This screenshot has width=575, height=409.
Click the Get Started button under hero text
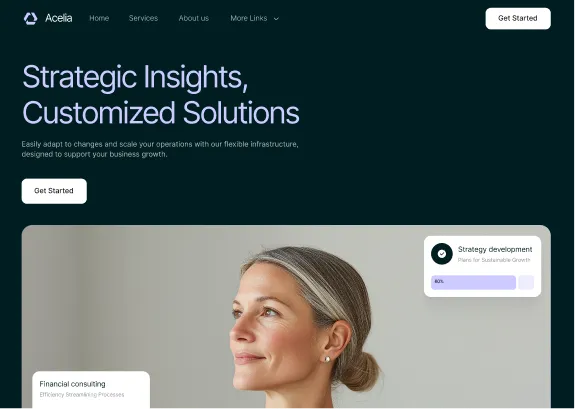coord(54,191)
